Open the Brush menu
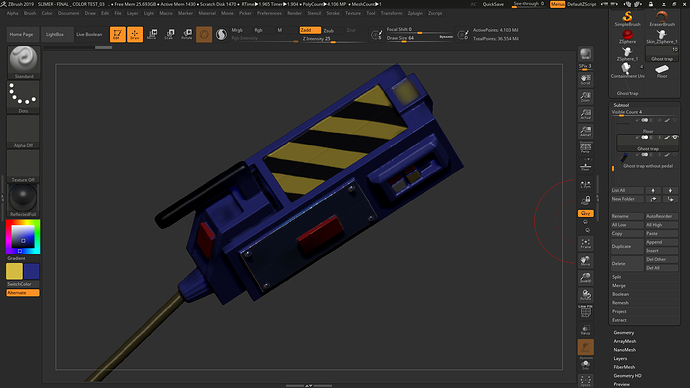 pos(30,13)
